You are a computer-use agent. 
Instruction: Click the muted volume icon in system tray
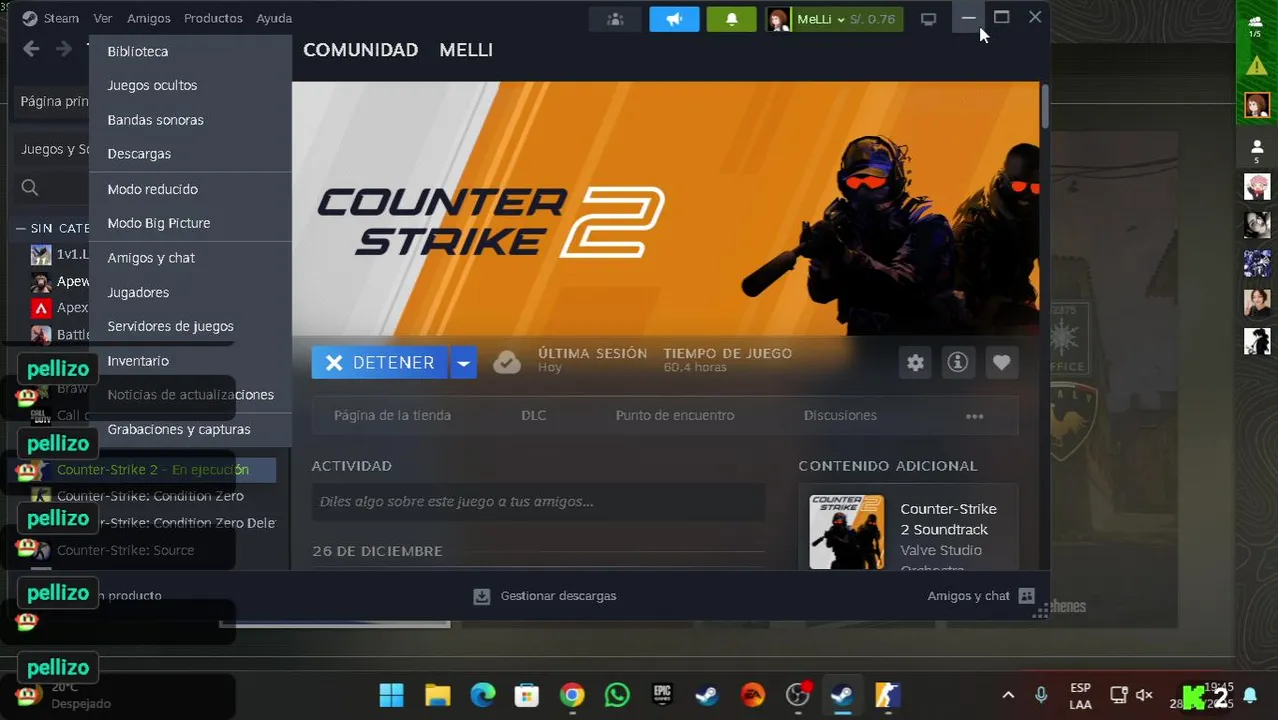click(x=1145, y=695)
